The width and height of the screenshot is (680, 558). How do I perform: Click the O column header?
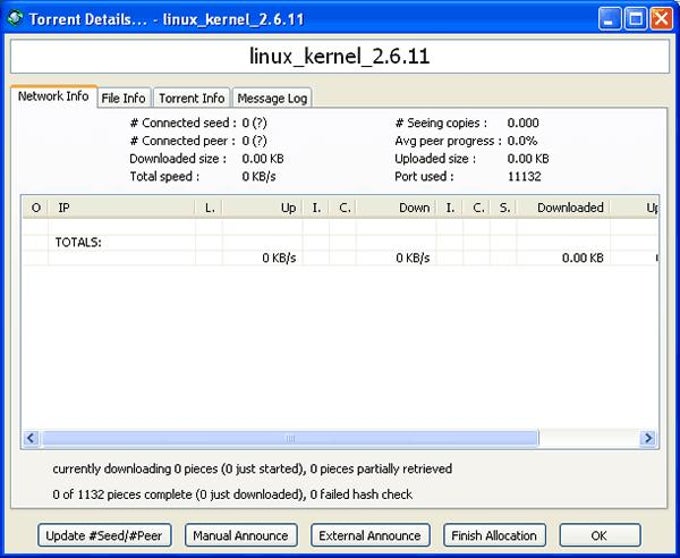tap(36, 208)
